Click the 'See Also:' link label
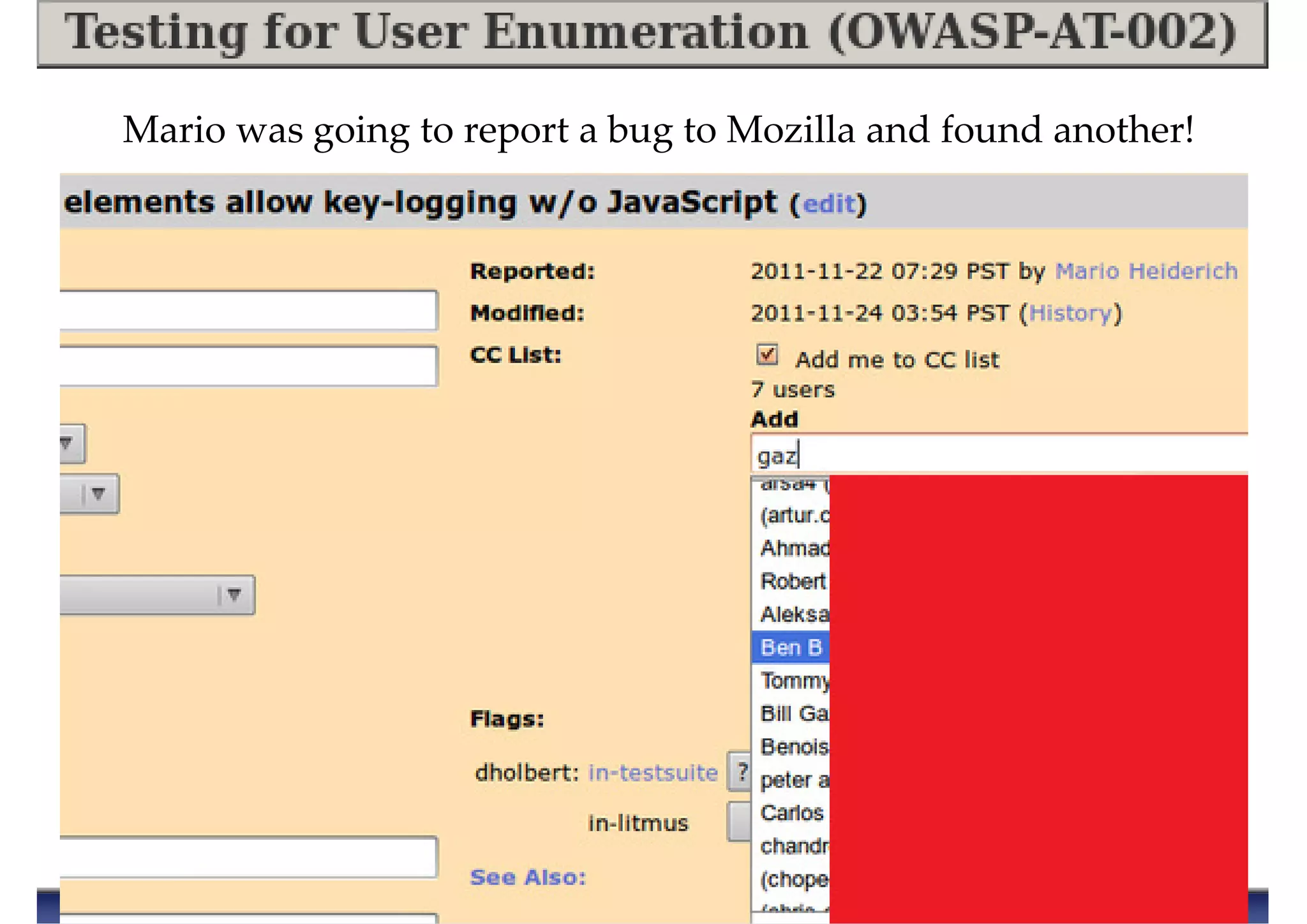The width and height of the screenshot is (1307, 924). (x=528, y=877)
